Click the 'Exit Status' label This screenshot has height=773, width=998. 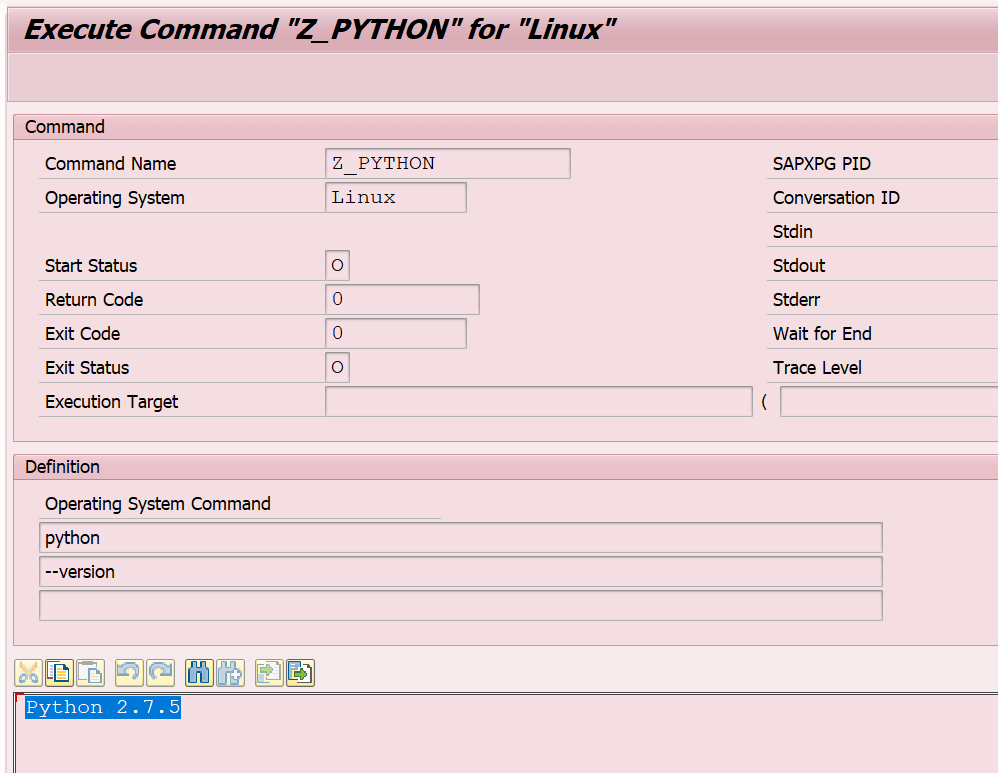[x=87, y=368]
